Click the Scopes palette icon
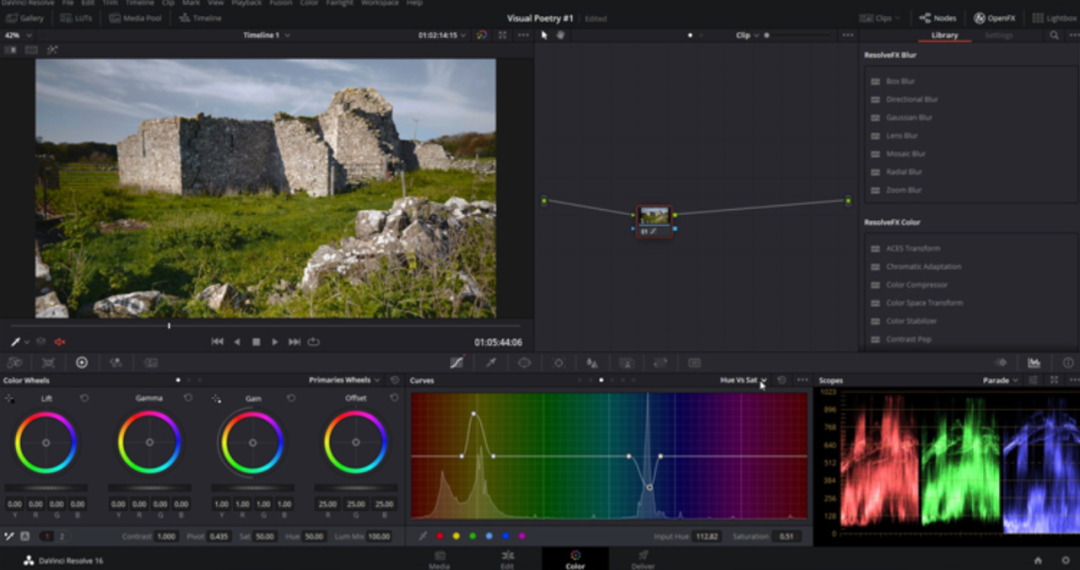This screenshot has width=1080, height=570. coord(1034,363)
